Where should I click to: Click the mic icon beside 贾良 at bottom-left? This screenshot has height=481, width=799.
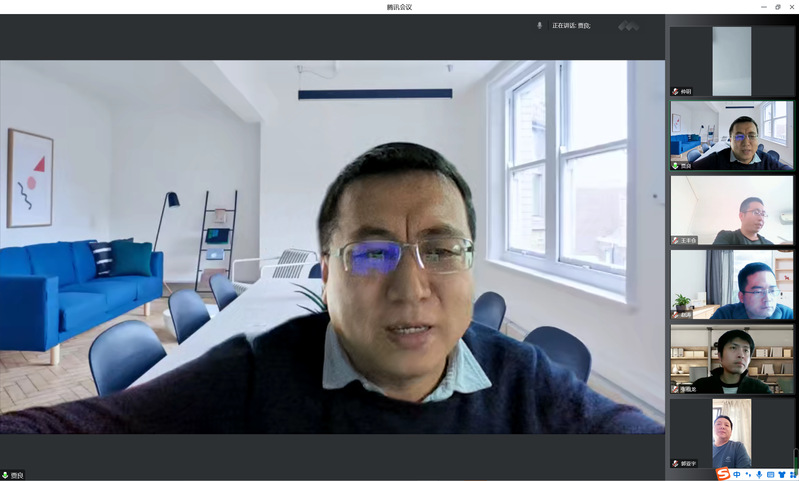coord(5,475)
